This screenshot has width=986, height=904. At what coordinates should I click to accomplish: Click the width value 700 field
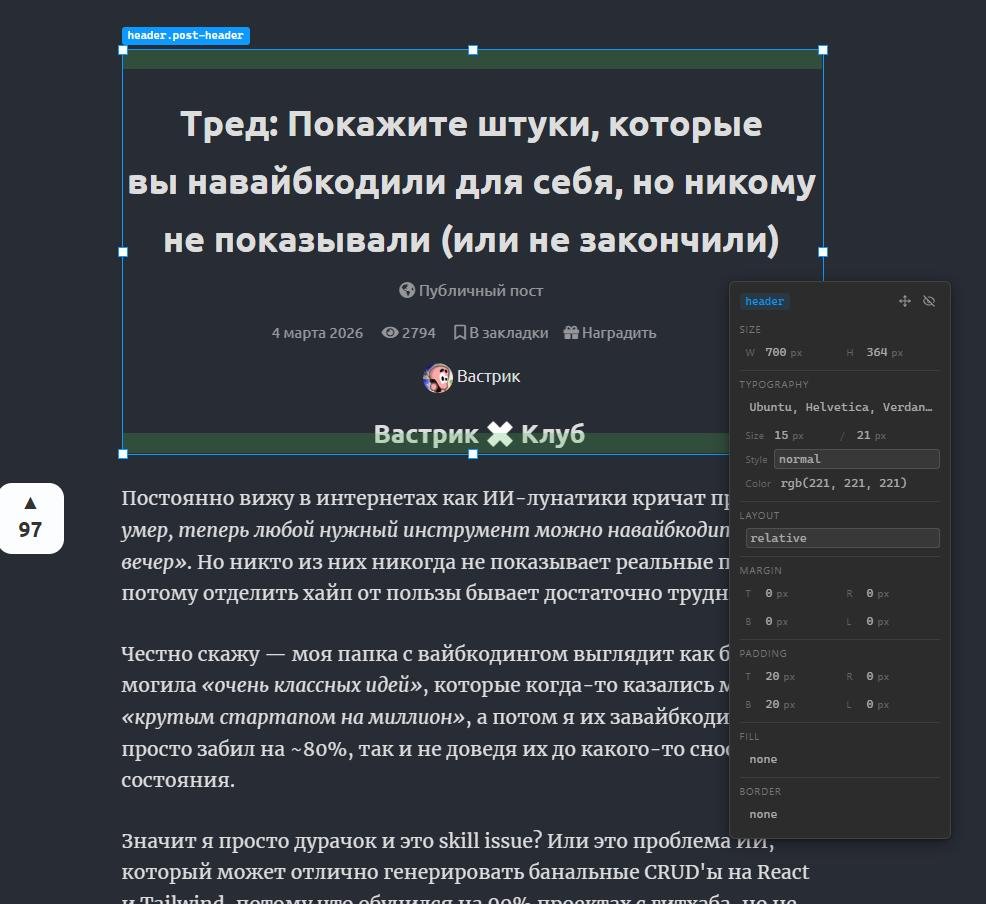tap(775, 352)
